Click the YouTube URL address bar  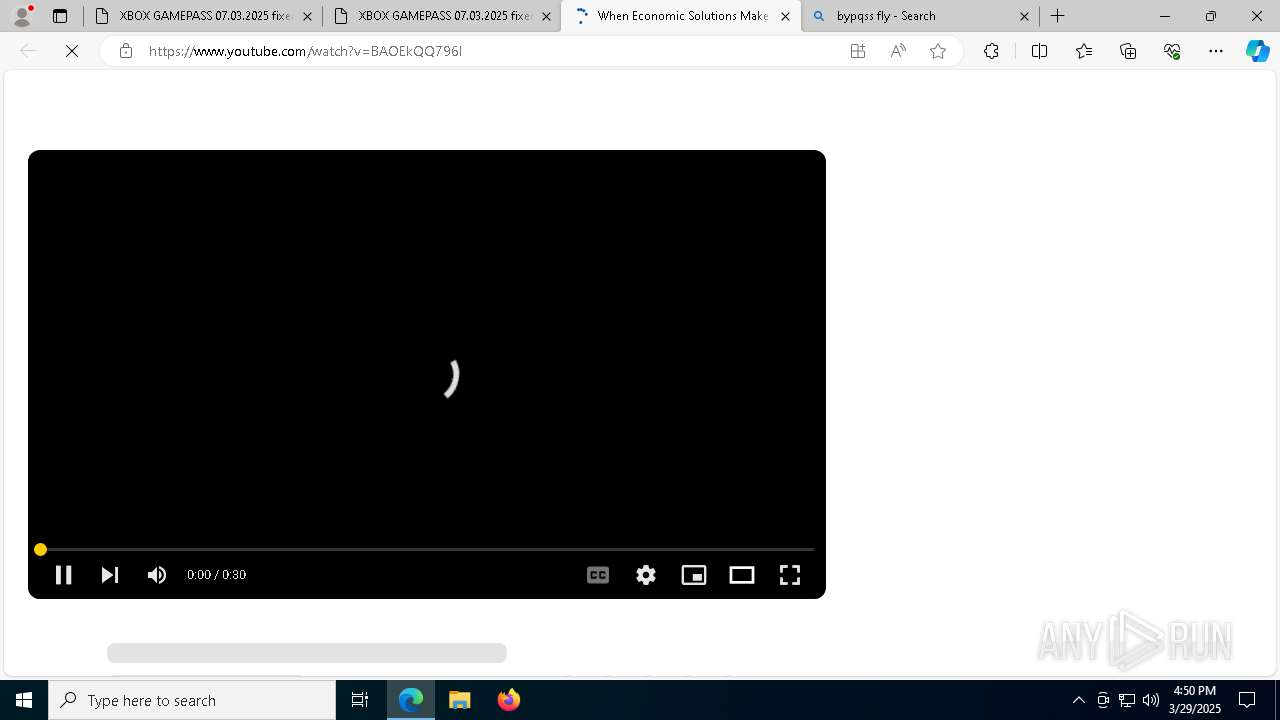pyautogui.click(x=490, y=51)
